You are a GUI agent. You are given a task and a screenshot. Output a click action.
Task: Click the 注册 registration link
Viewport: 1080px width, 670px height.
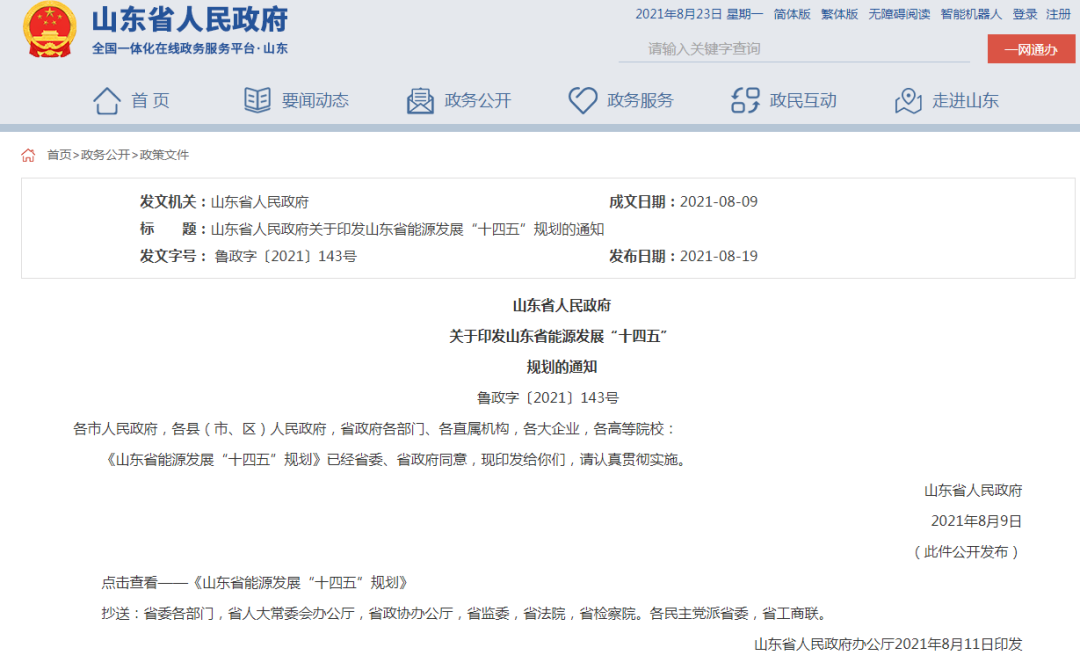1055,15
